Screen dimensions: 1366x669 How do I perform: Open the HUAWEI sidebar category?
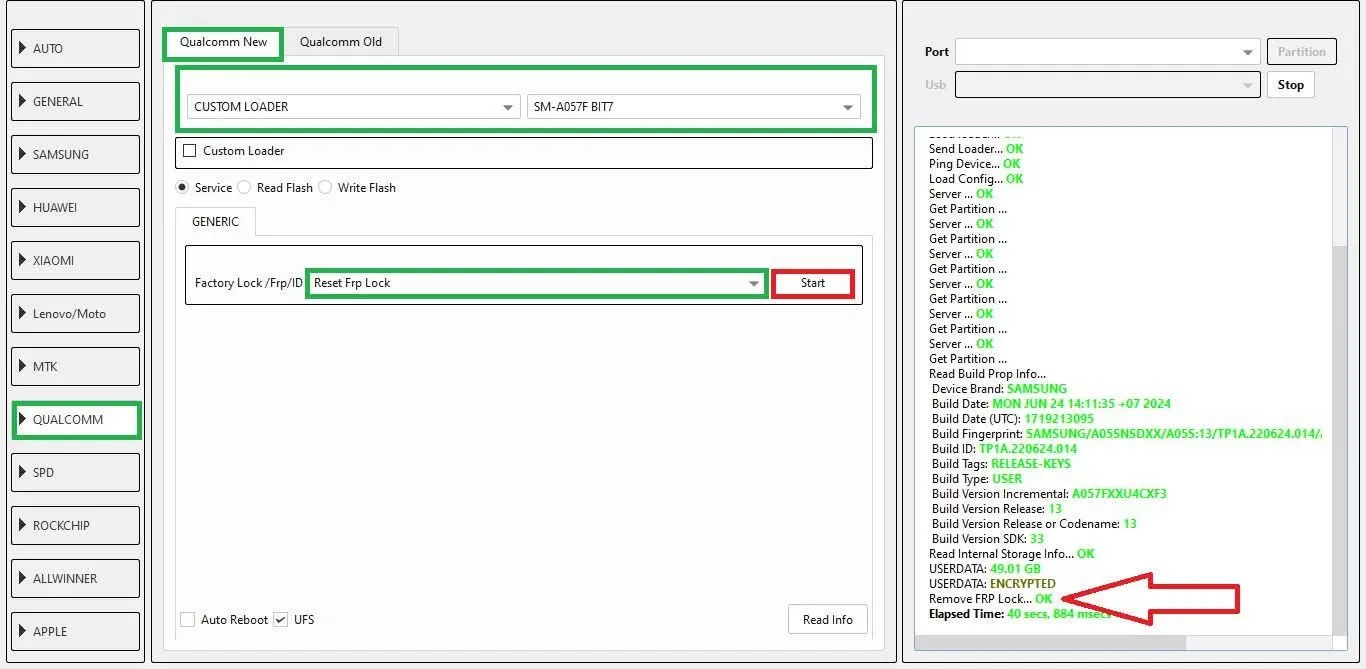coord(76,207)
